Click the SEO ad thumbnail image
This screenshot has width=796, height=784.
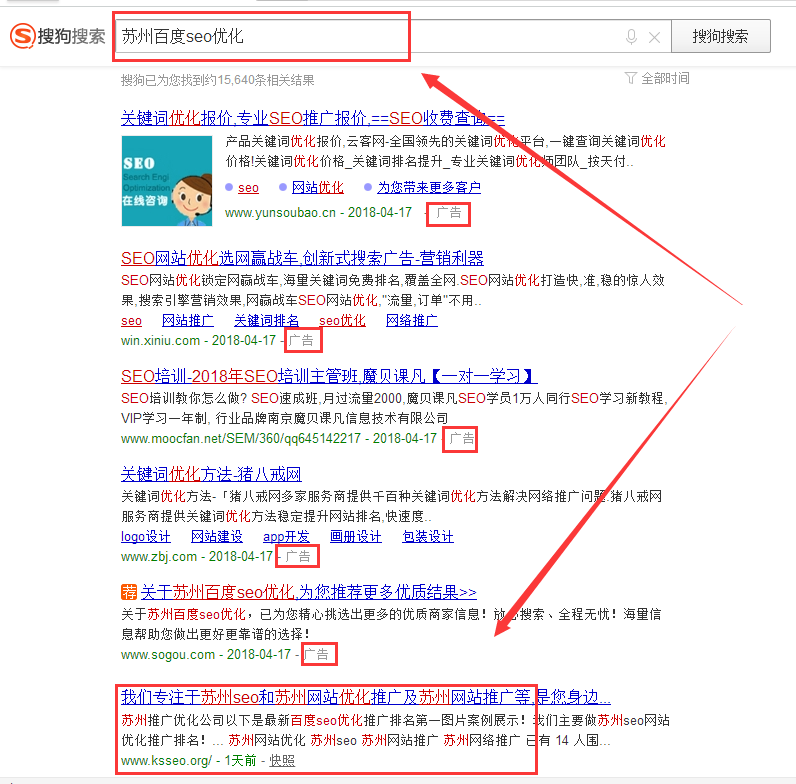pos(166,172)
